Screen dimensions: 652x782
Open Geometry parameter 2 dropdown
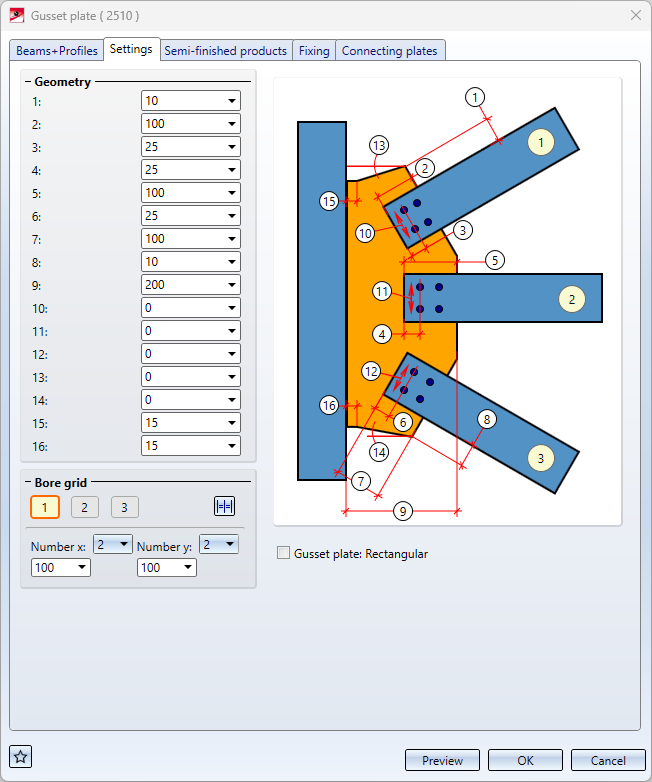pyautogui.click(x=232, y=124)
